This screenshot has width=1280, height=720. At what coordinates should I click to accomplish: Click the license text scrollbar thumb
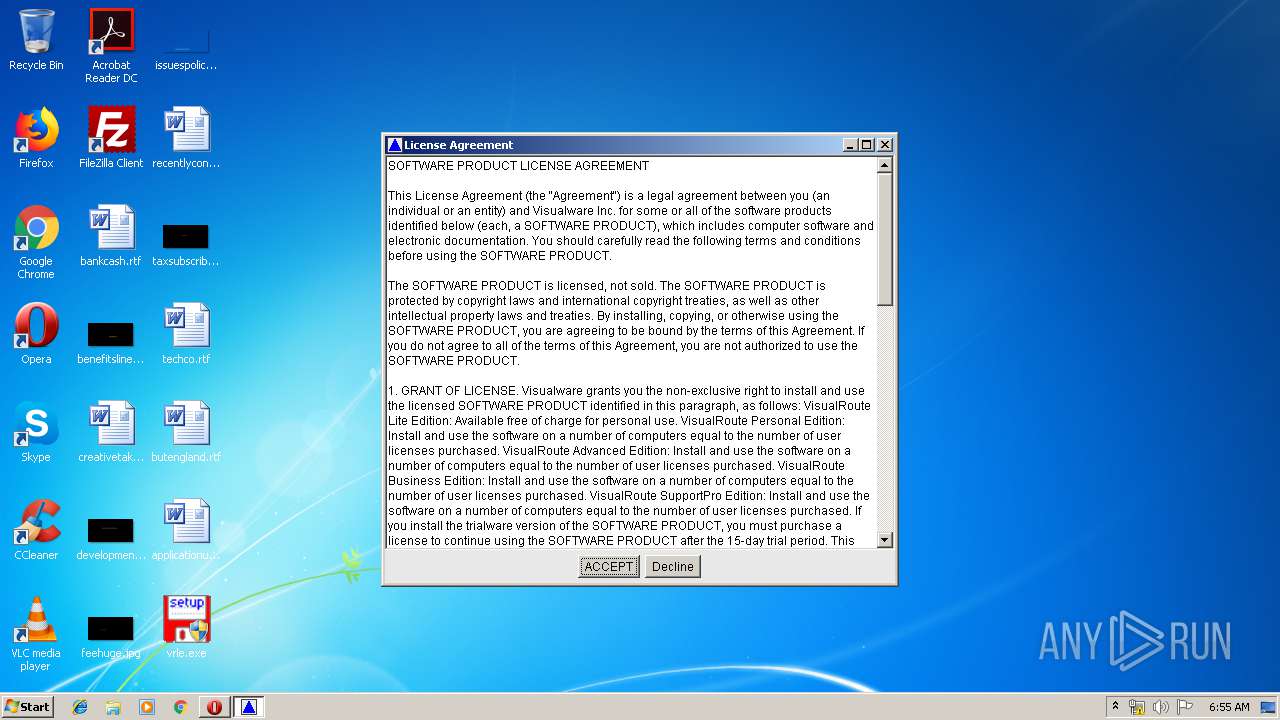tap(884, 239)
